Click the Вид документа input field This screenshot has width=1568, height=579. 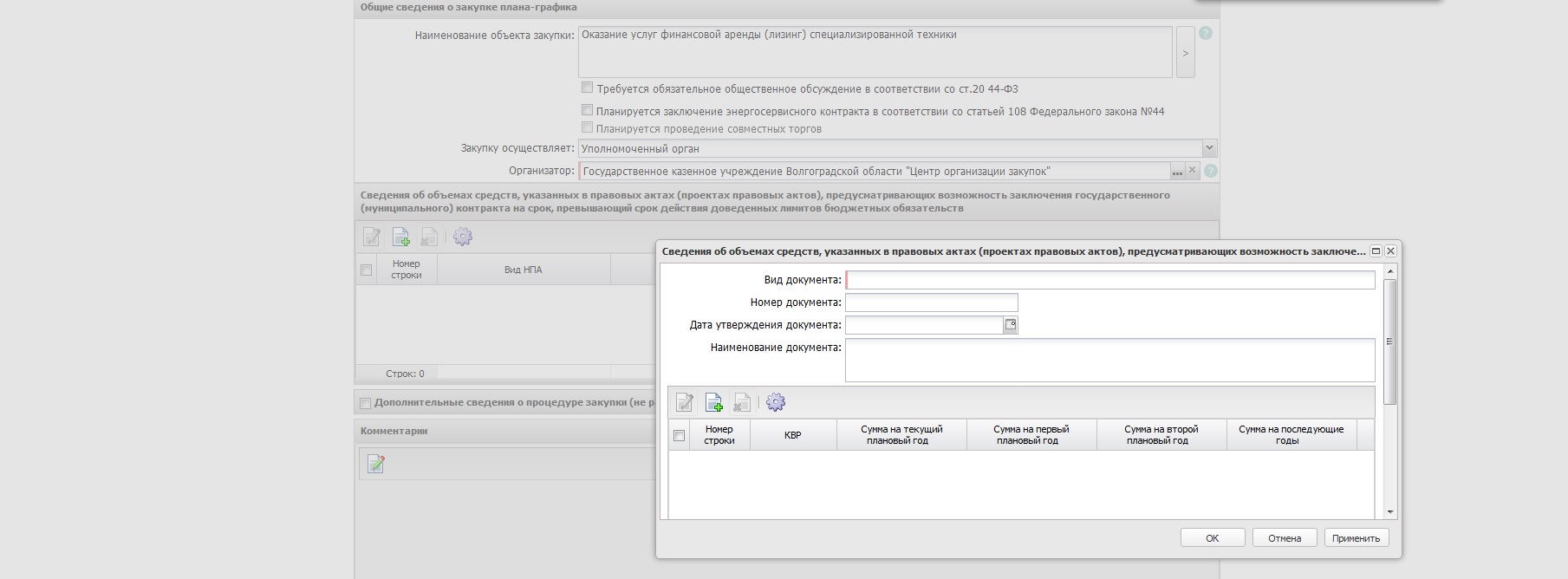tap(1109, 280)
